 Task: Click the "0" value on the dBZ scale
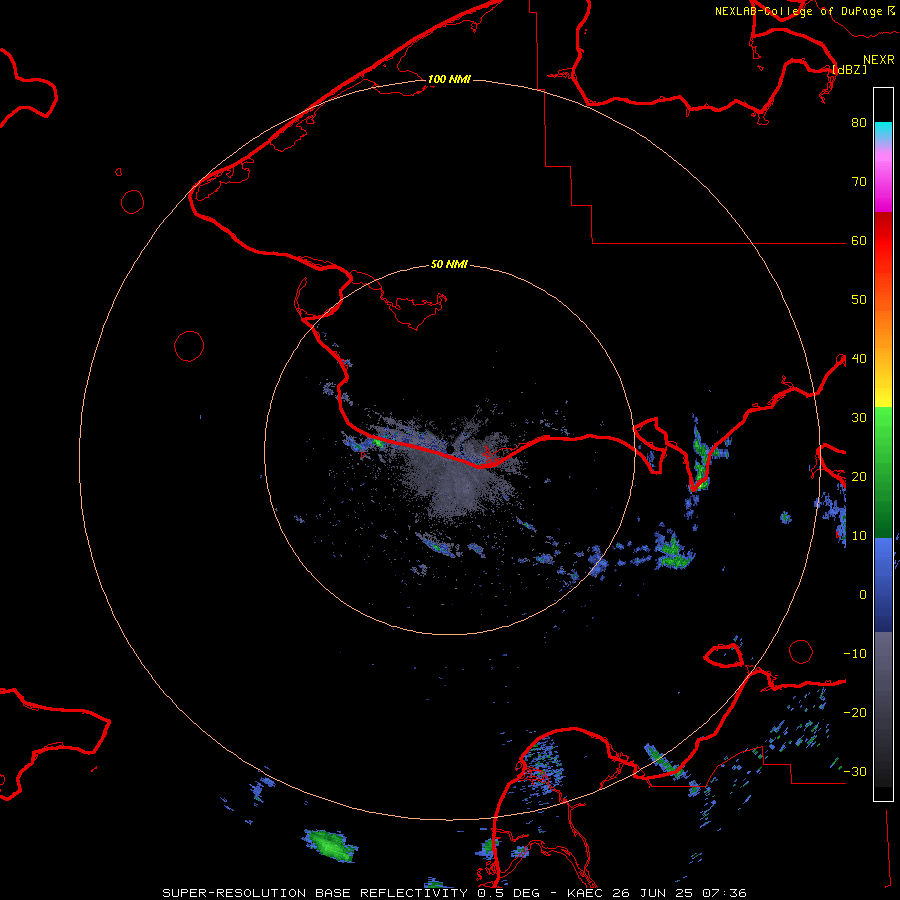click(863, 595)
